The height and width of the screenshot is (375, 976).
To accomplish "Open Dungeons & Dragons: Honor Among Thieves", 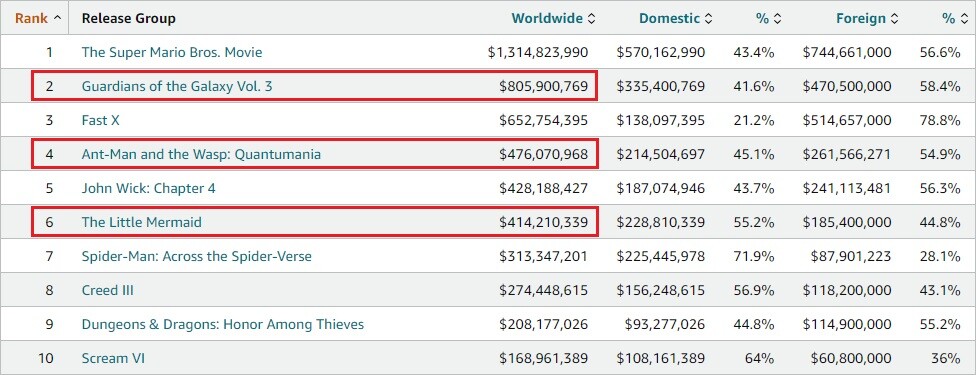I will (x=223, y=325).
